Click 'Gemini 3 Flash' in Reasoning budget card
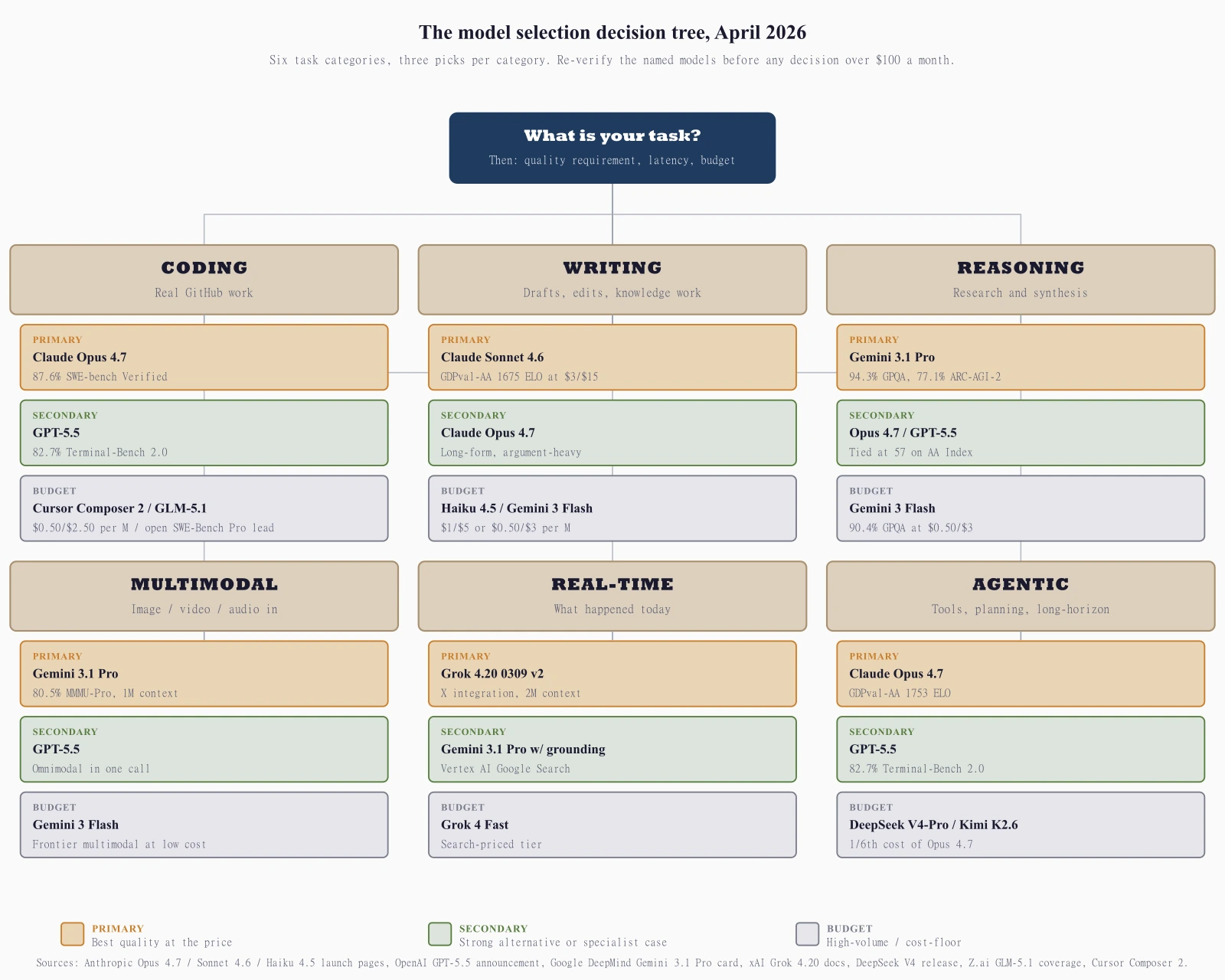The image size is (1225, 980). (892, 508)
